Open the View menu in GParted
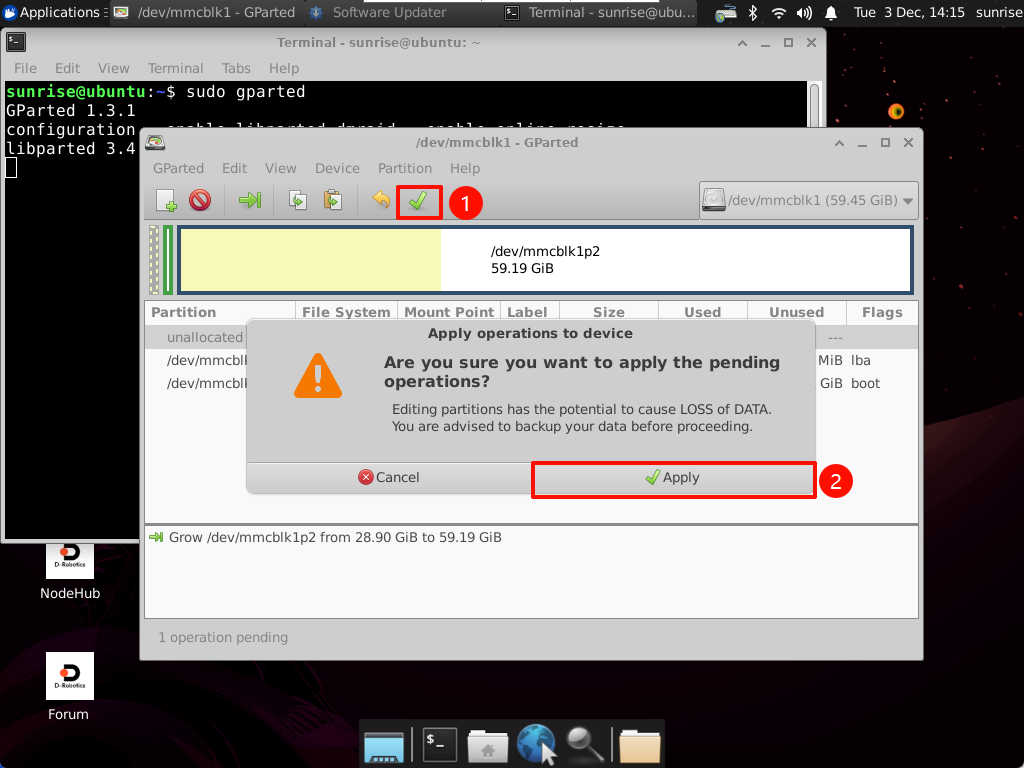The width and height of the screenshot is (1024, 768). 281,168
